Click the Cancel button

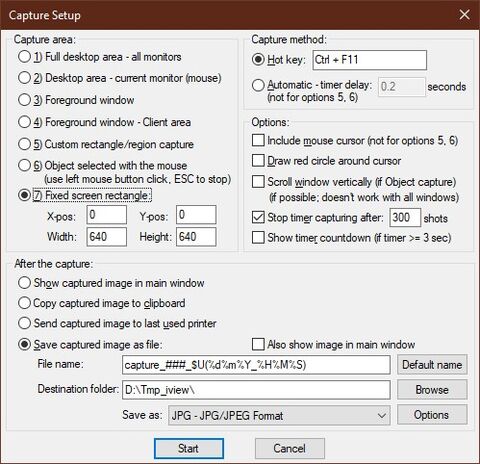pos(289,448)
